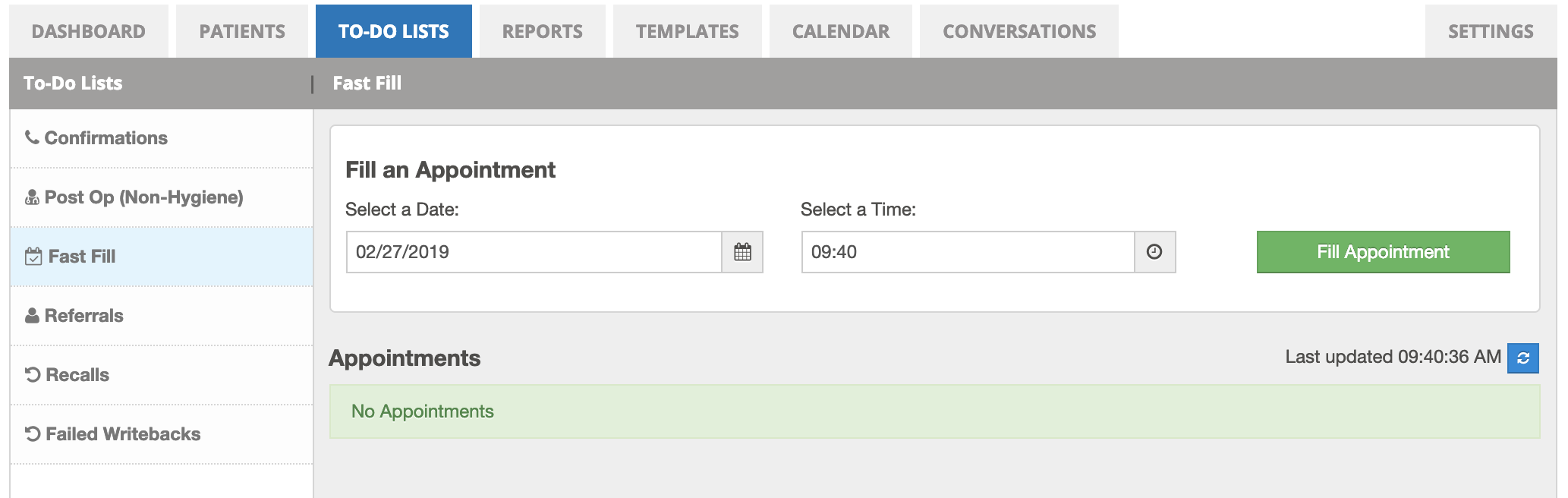Image resolution: width=1568 pixels, height=498 pixels.
Task: Click the circular arrow icon beside Recalls
Action: click(x=33, y=375)
